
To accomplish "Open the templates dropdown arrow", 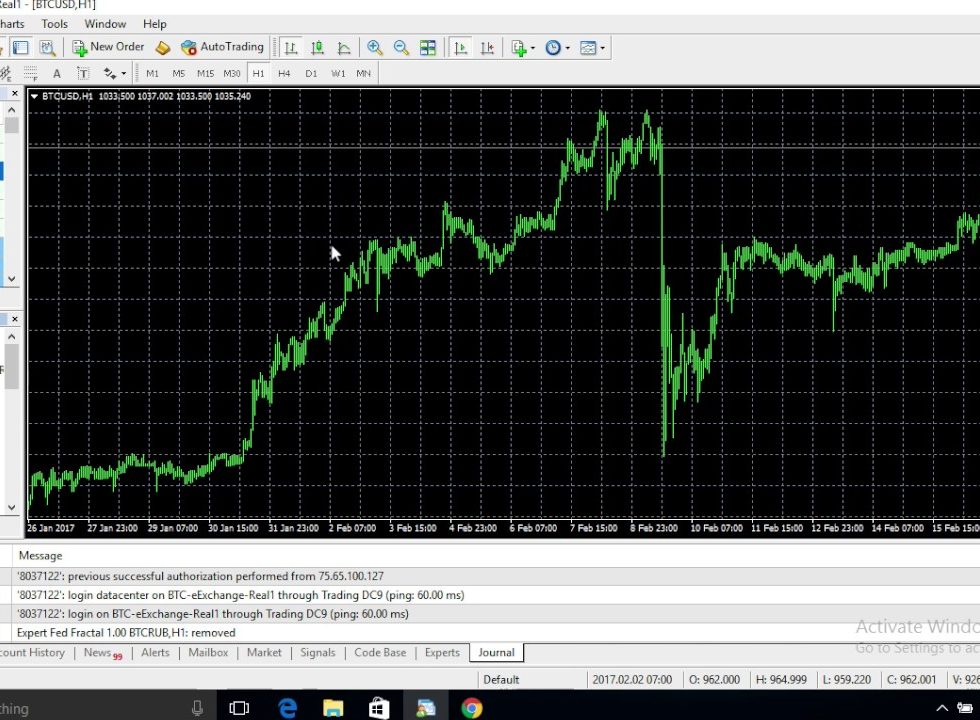I will point(602,48).
